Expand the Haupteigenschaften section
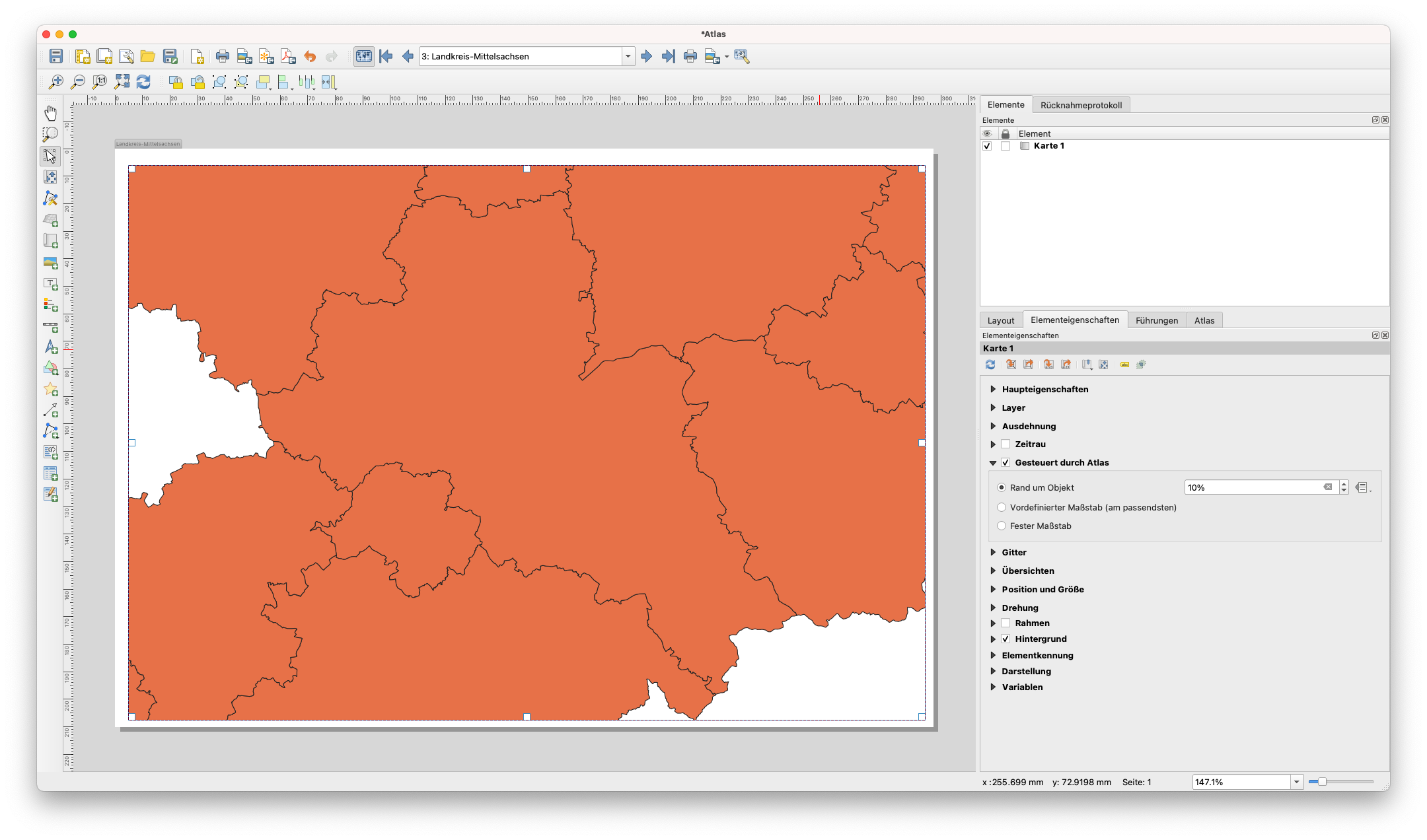This screenshot has height=840, width=1427. coord(993,389)
